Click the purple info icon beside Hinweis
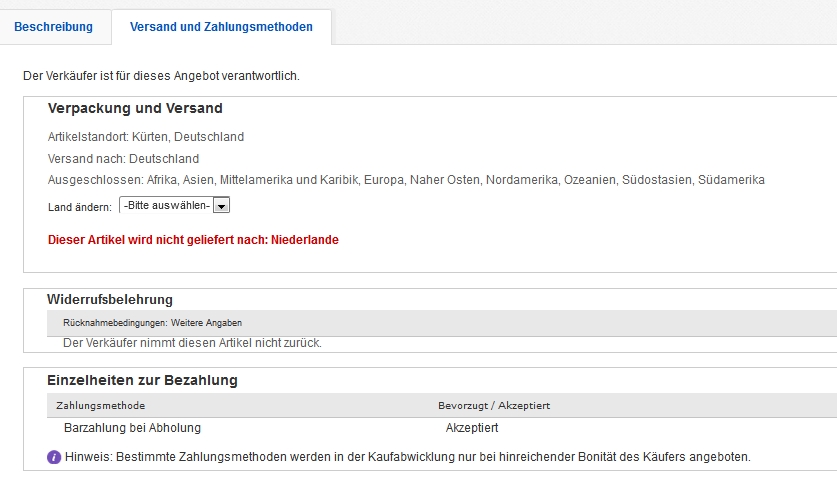The image size is (837, 482). (54, 457)
